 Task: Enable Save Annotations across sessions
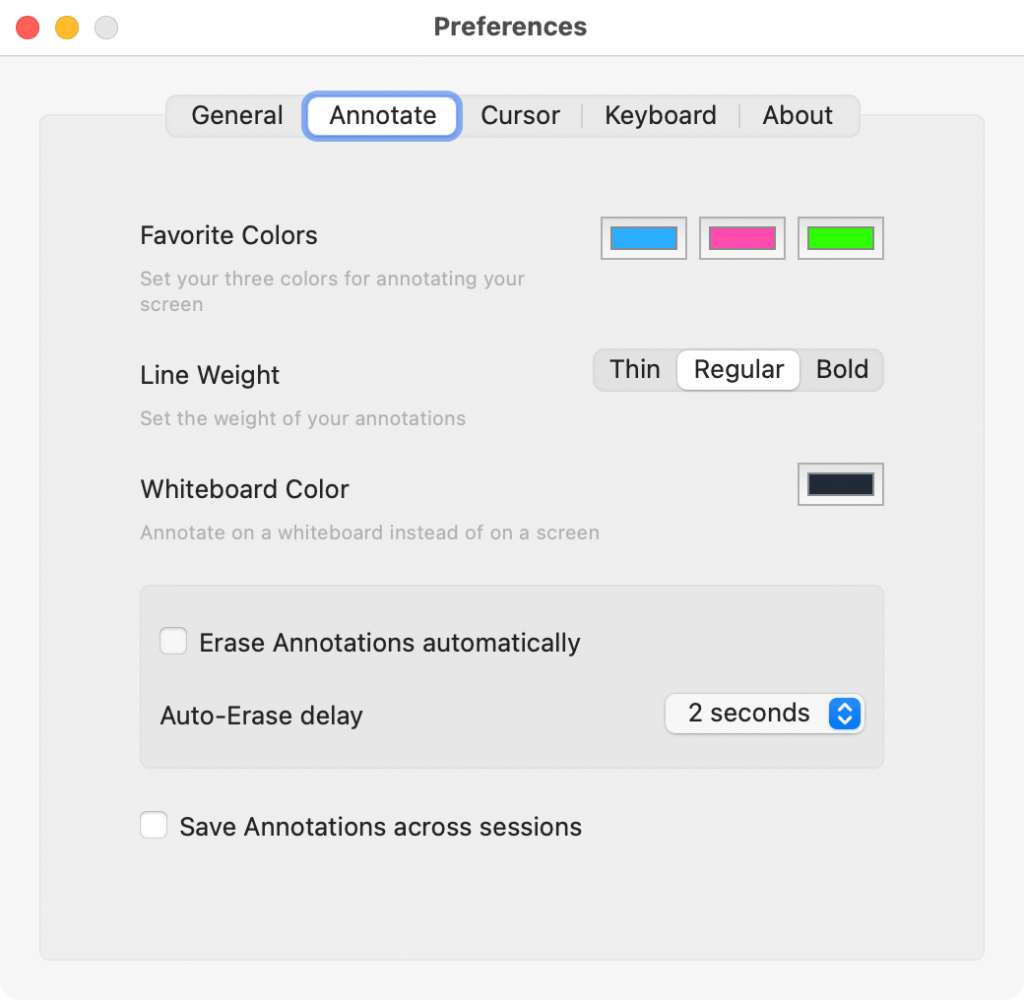point(153,825)
